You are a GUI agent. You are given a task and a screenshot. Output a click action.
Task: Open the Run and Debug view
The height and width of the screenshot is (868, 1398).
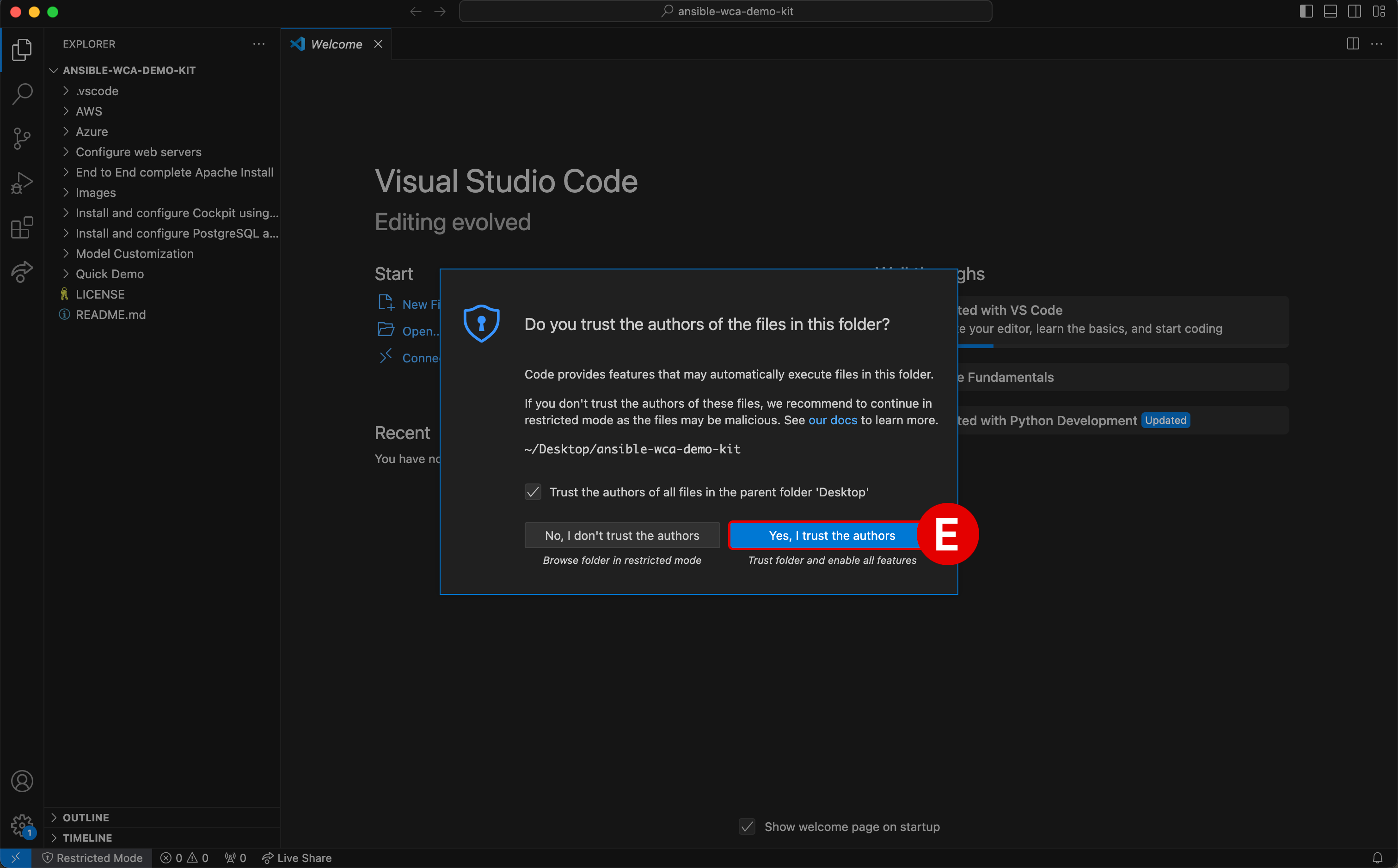coord(22,183)
